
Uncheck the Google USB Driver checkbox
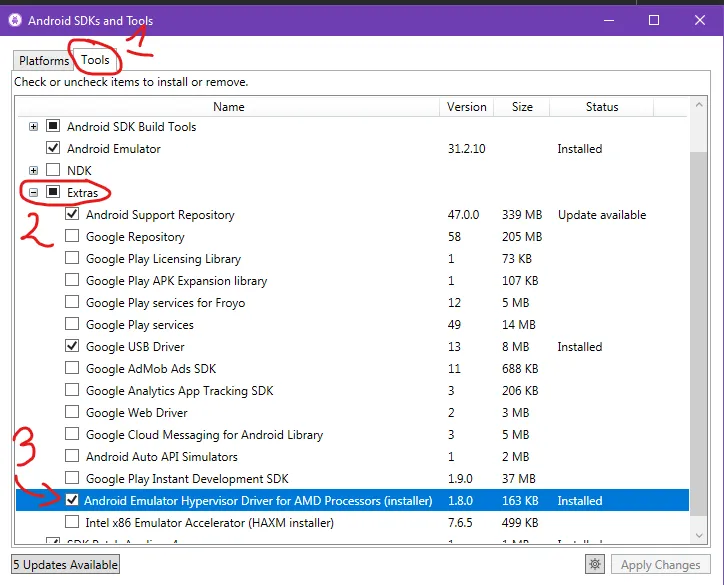pos(72,346)
